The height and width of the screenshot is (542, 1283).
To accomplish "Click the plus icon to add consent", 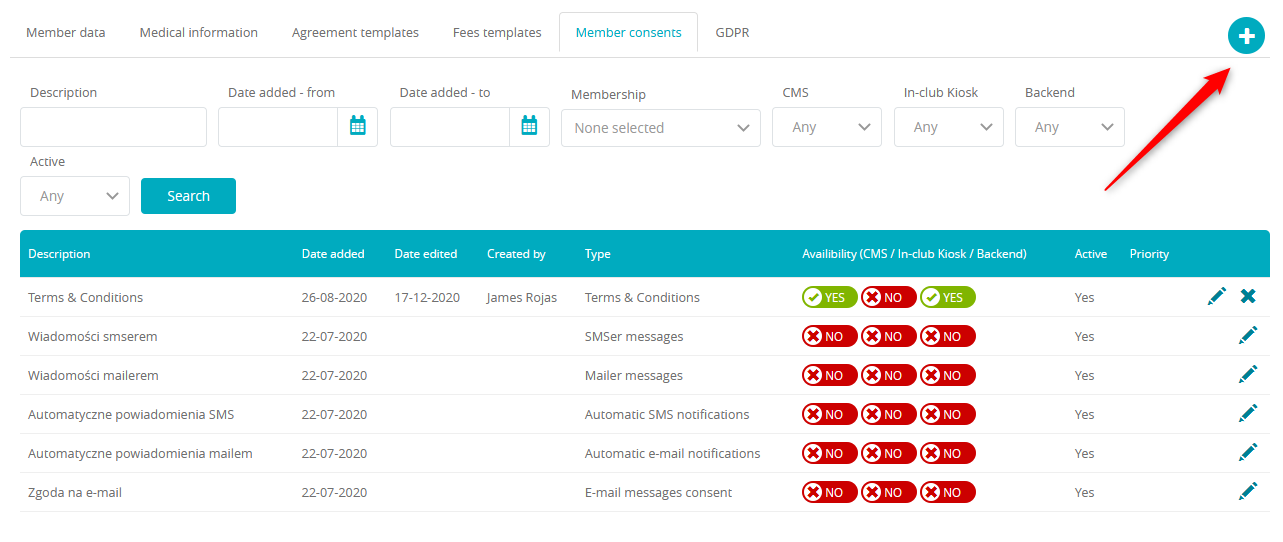I will click(x=1246, y=37).
